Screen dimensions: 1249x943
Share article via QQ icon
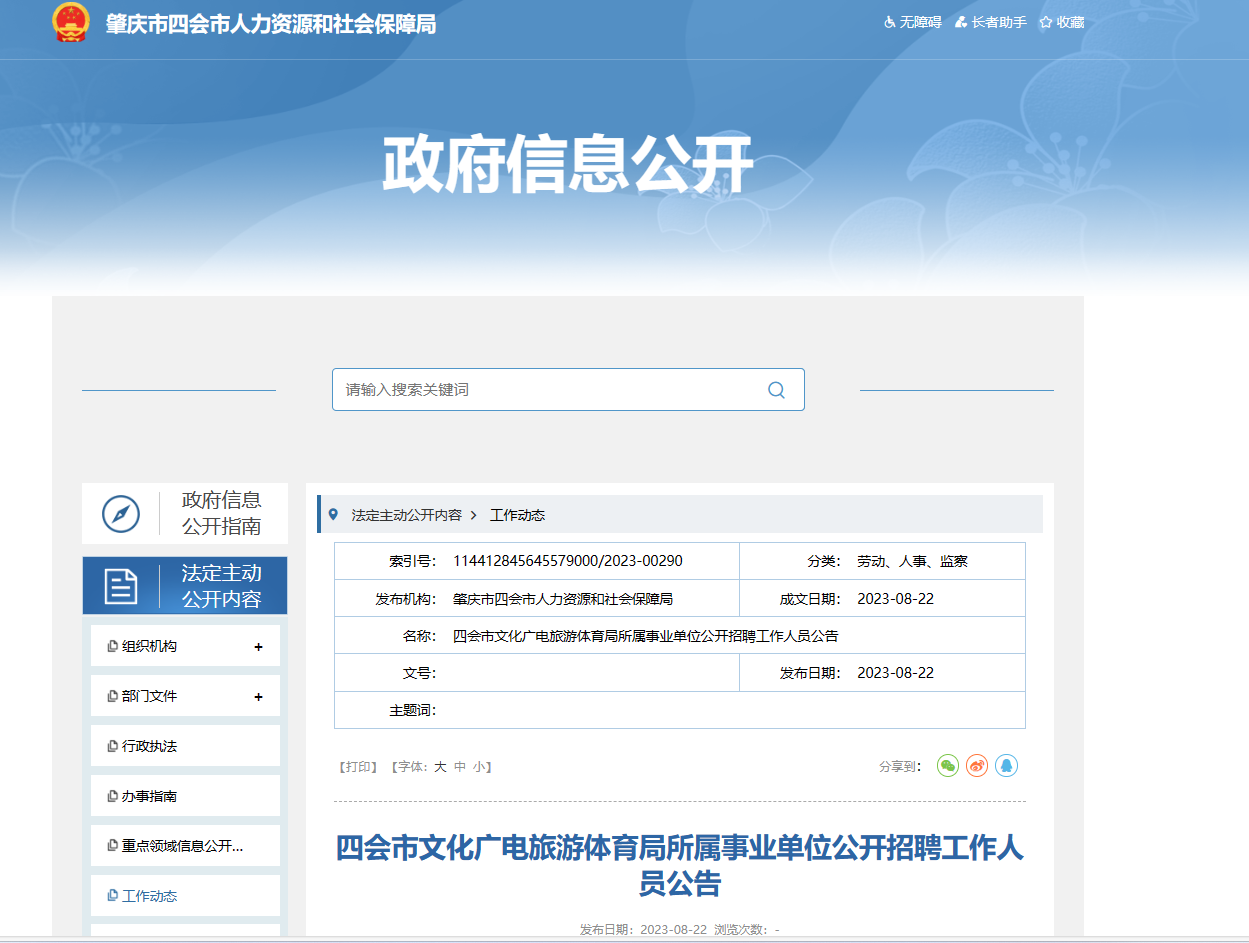click(x=1006, y=766)
